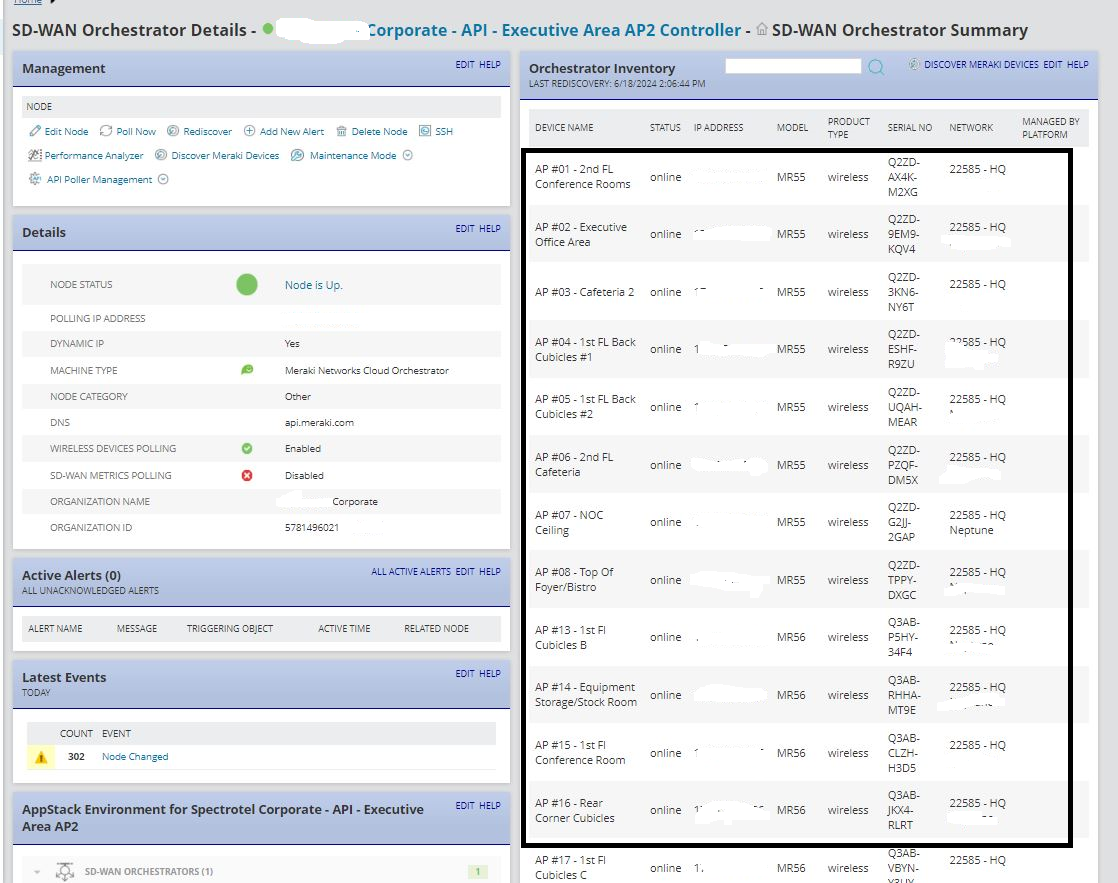Click the Discover Meraki Devices icon in Management
1118x883 pixels.
click(x=161, y=155)
